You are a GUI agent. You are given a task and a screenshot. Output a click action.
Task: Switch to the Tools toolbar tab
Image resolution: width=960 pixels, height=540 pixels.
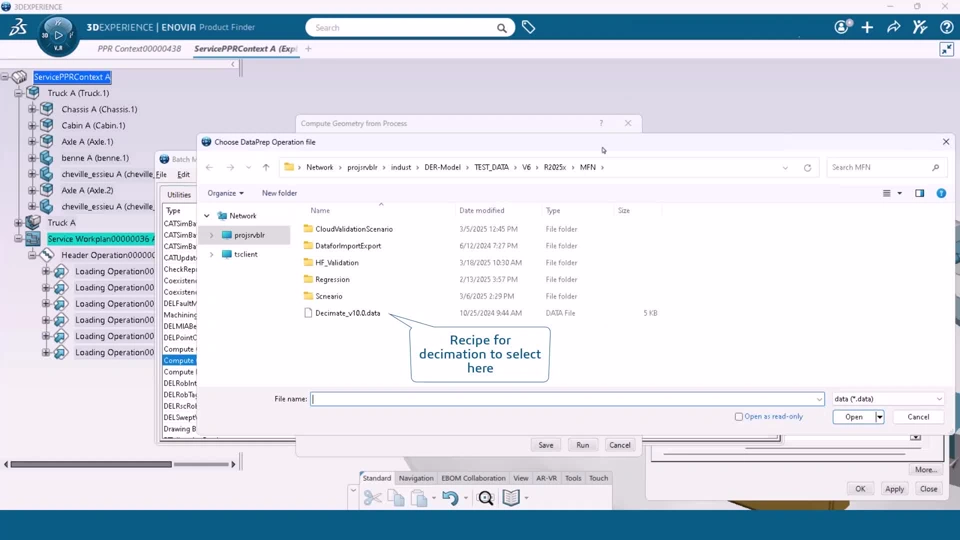click(573, 478)
